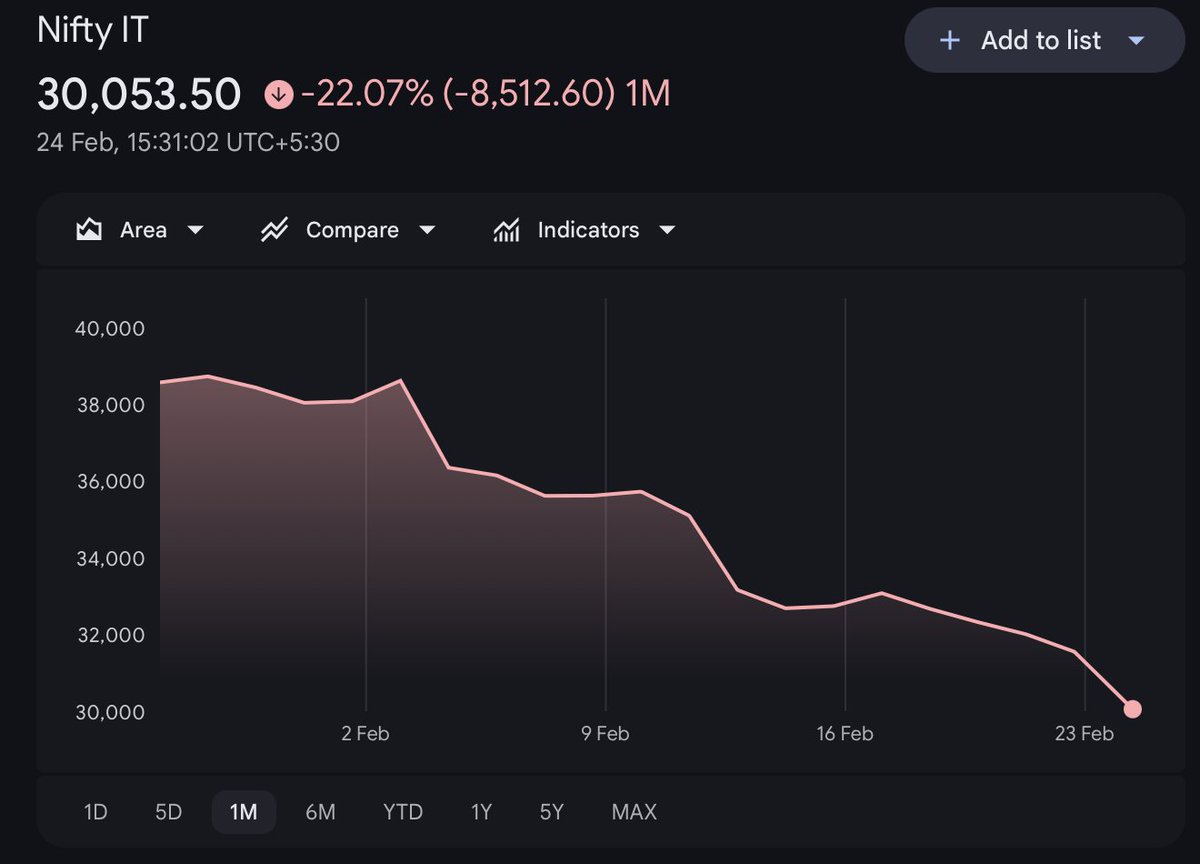Switch to the MAX time range

[634, 812]
